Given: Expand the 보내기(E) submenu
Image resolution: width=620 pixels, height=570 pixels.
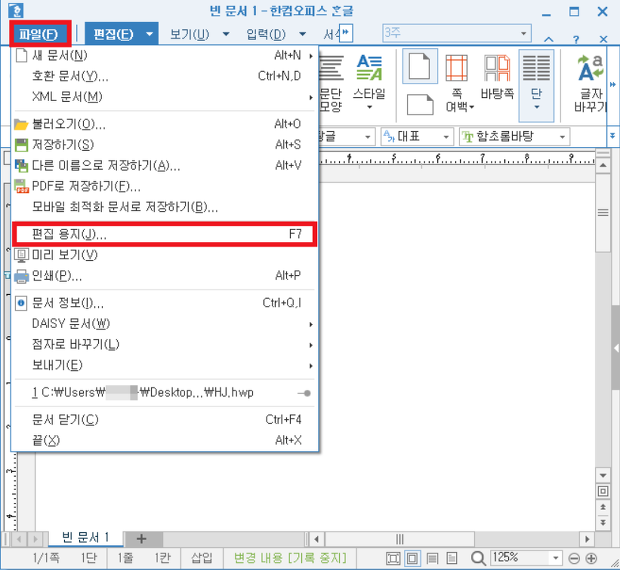Looking at the screenshot, I should [164, 365].
